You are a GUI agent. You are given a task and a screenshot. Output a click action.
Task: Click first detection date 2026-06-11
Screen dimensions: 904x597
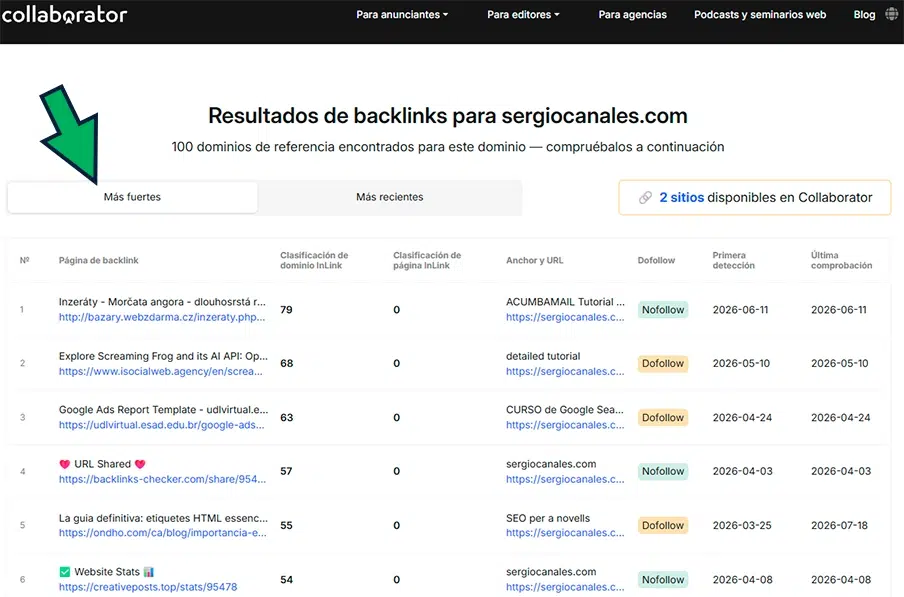click(x=740, y=309)
